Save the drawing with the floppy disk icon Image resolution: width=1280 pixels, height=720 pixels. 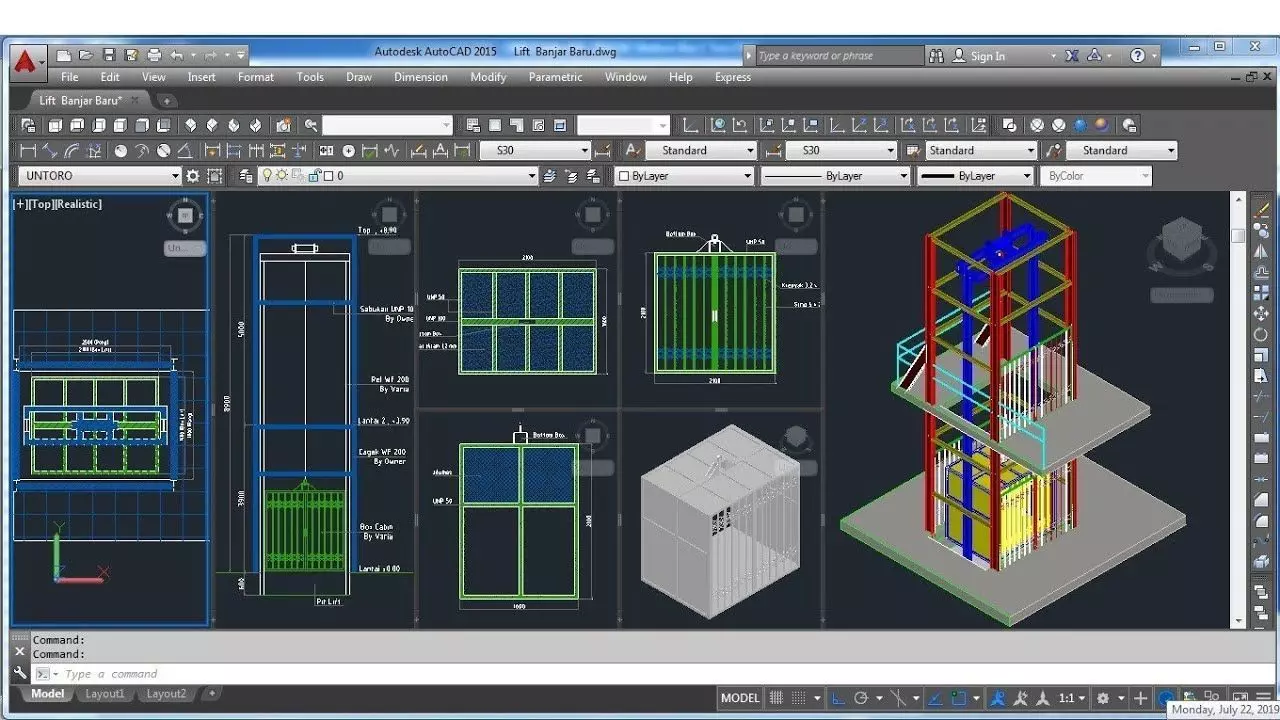click(x=109, y=55)
